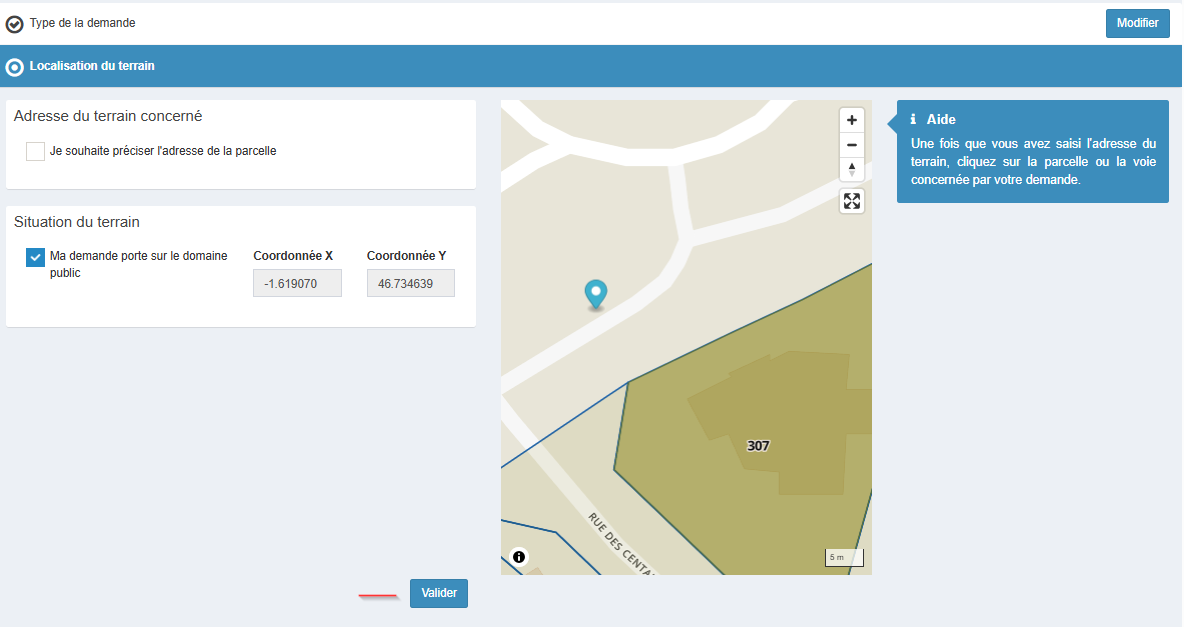Reset map orientation with compass button
Viewport: 1184px width, 627px height.
click(x=851, y=169)
